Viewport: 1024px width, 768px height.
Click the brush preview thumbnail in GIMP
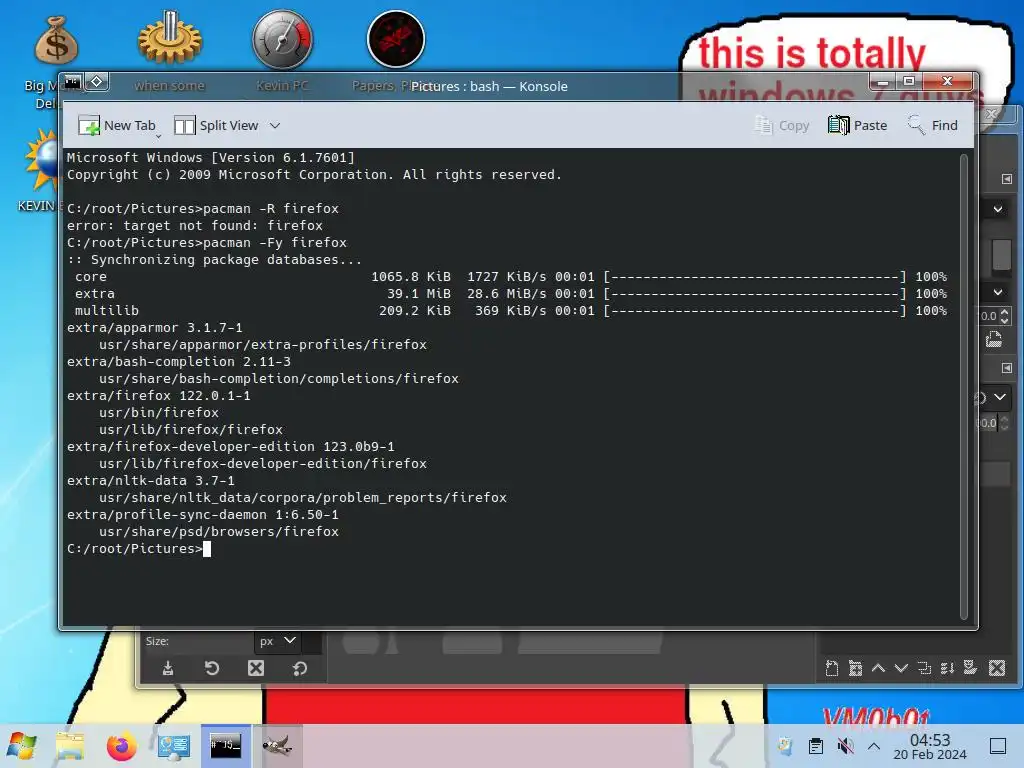click(1001, 255)
